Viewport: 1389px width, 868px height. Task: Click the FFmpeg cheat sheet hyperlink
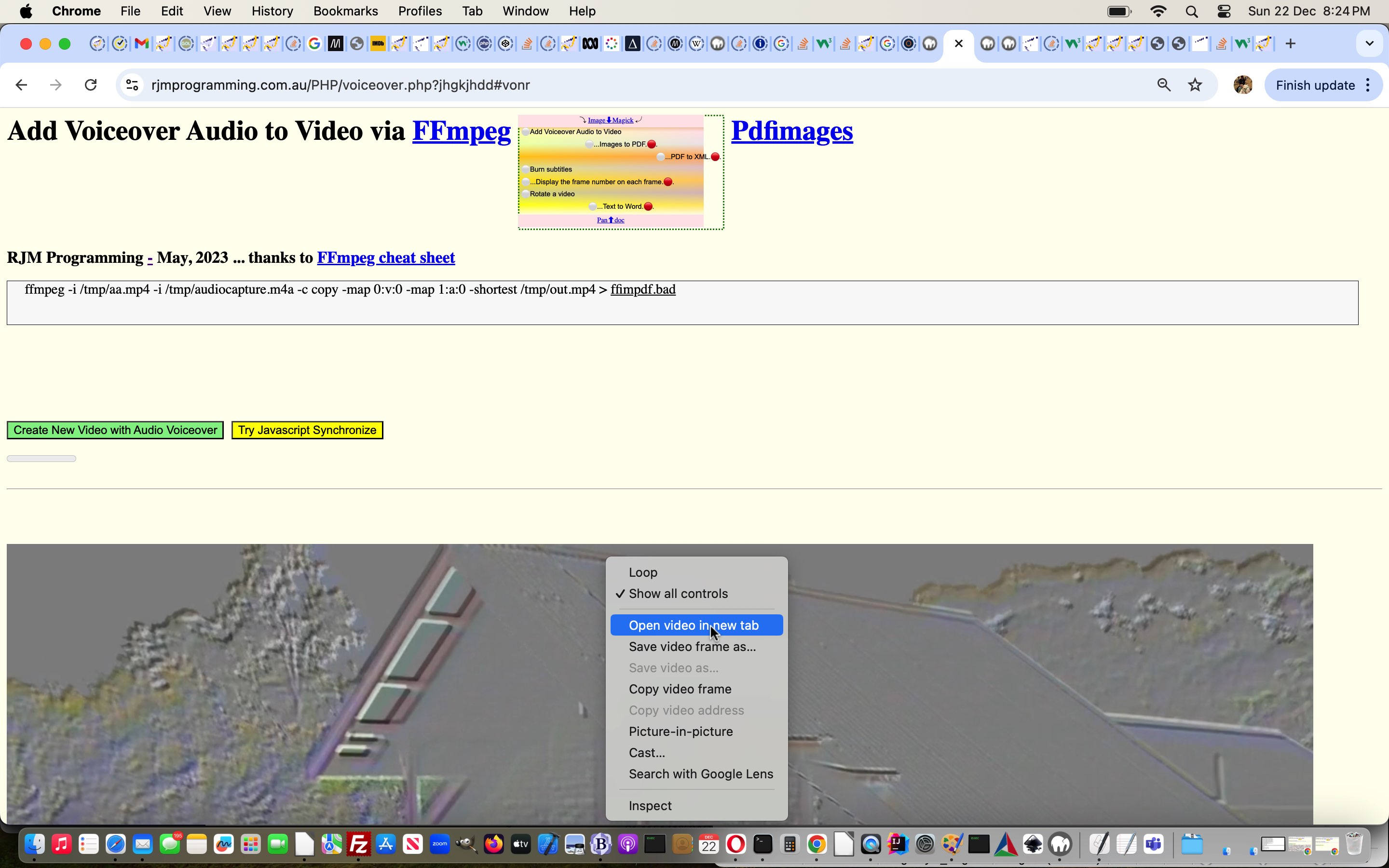(386, 258)
